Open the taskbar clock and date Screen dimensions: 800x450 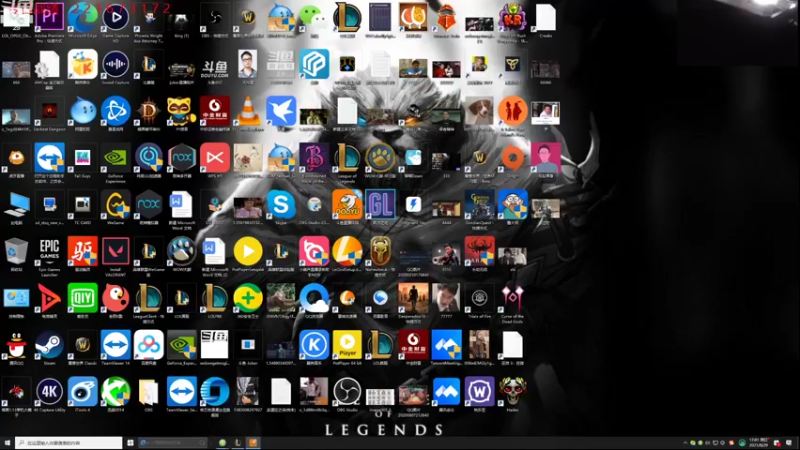coord(758,443)
